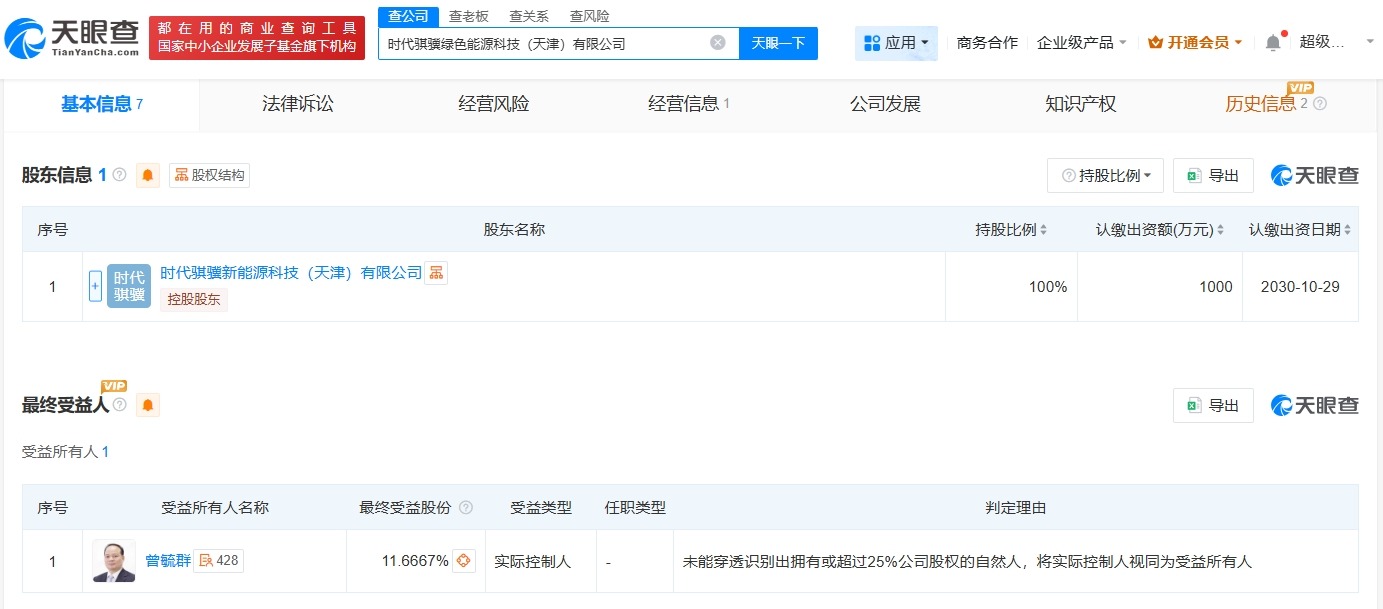Expand the 应用 apps dropdown
Viewport: 1383px width, 609px height.
[x=896, y=43]
